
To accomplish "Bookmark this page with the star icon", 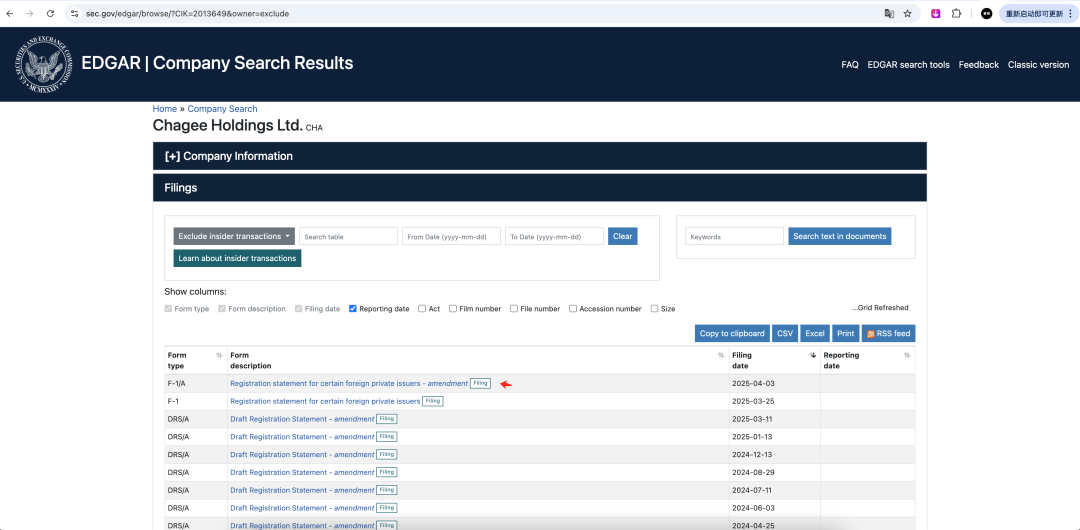I will [x=907, y=13].
